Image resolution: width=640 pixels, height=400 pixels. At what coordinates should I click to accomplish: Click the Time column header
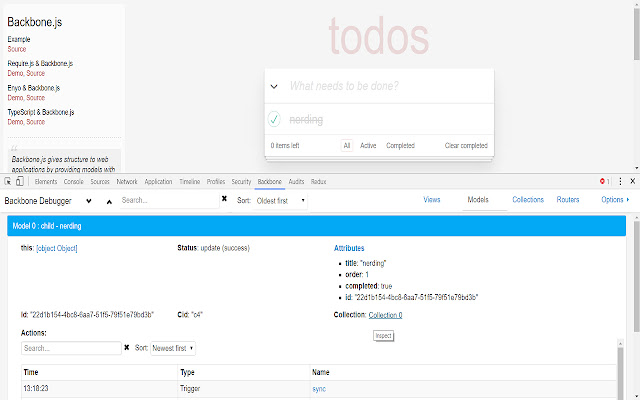click(31, 372)
